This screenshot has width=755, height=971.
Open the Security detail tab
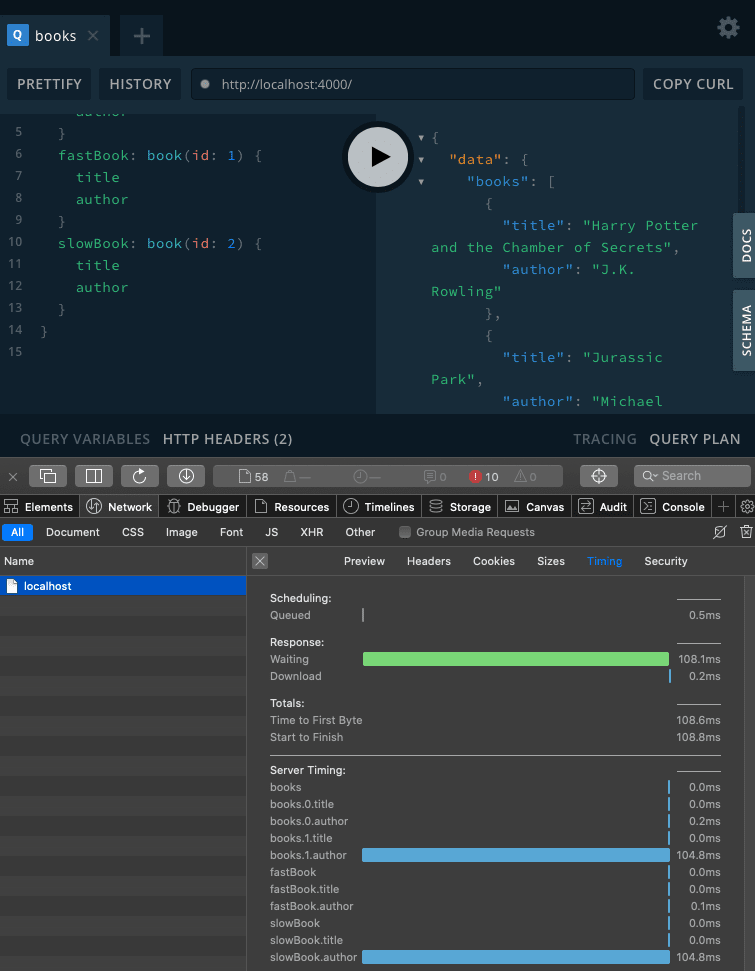tap(666, 561)
